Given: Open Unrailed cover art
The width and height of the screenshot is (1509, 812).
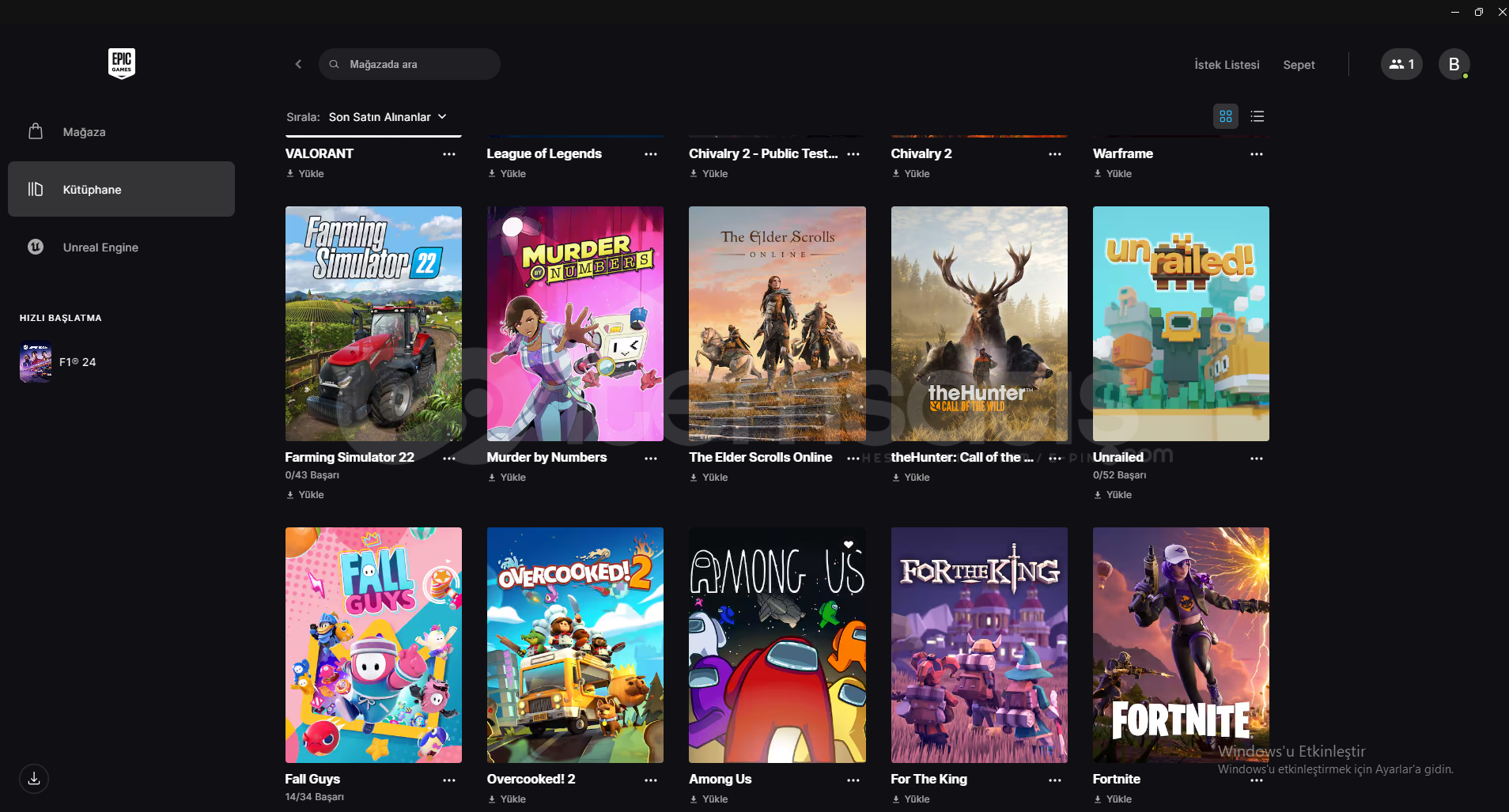Looking at the screenshot, I should click(1181, 323).
